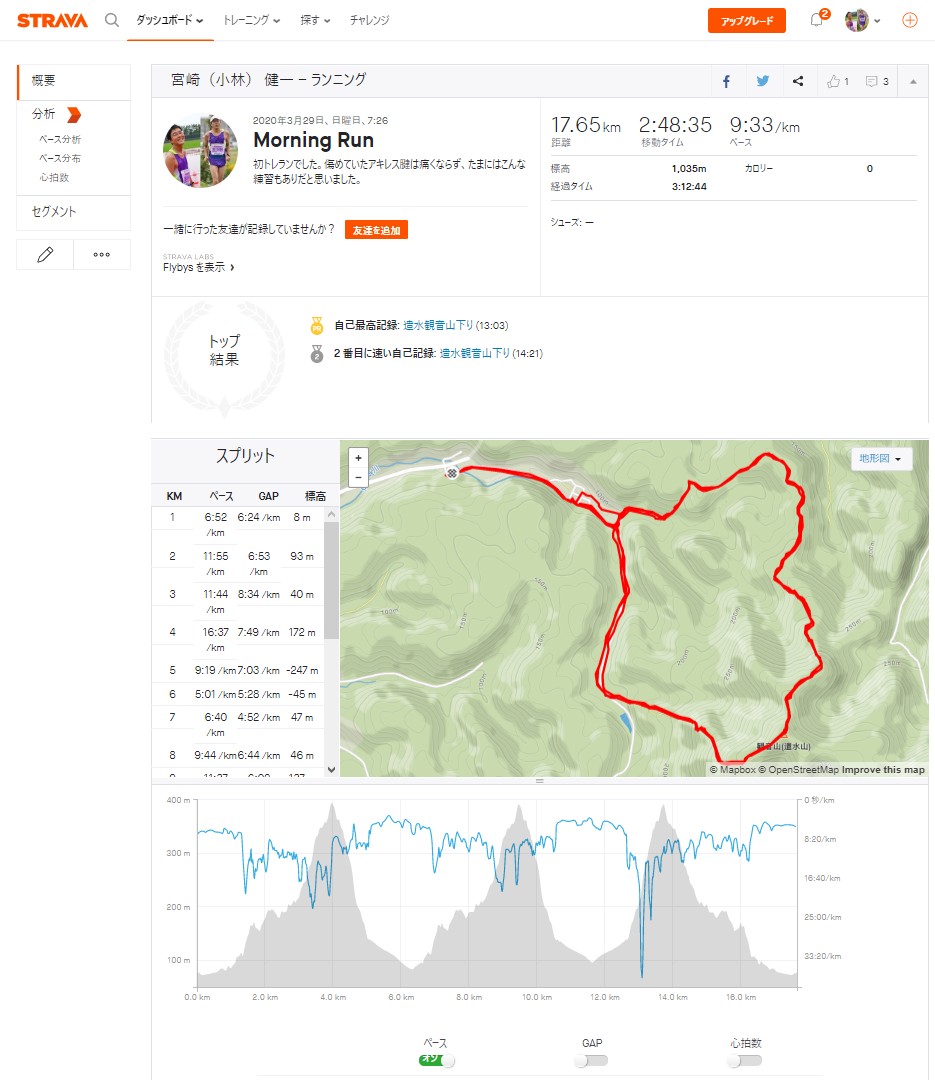935x1080 pixels.
Task: Toggle the ペース pace switch
Action: (436, 1060)
